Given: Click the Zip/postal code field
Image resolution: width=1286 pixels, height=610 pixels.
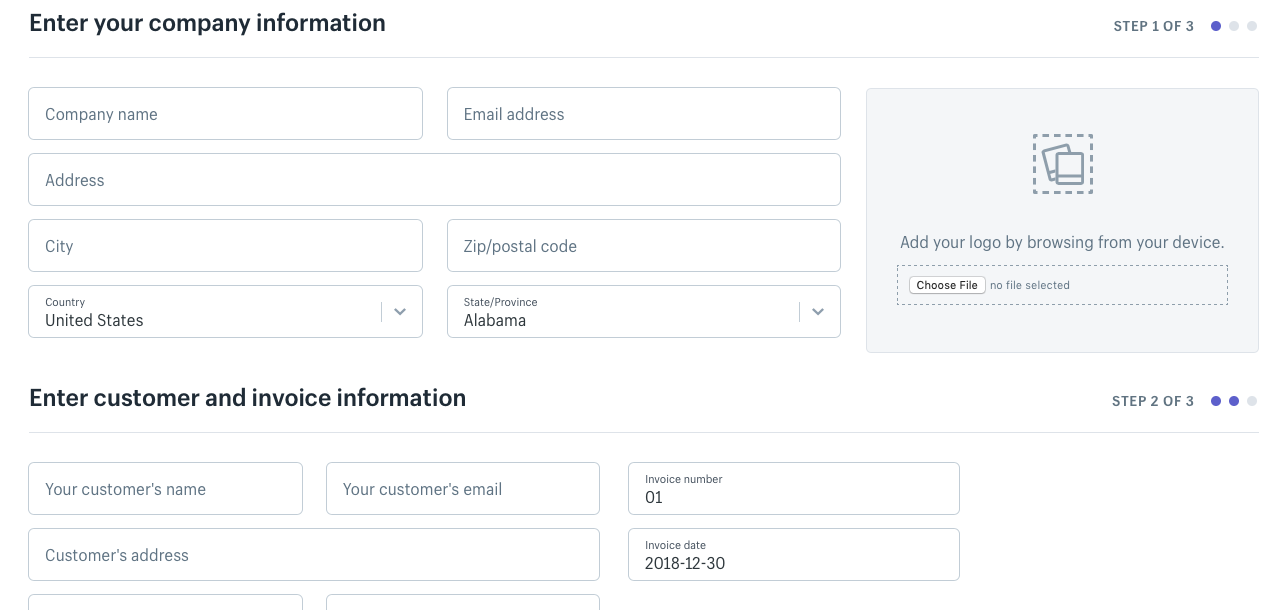Looking at the screenshot, I should (x=643, y=246).
